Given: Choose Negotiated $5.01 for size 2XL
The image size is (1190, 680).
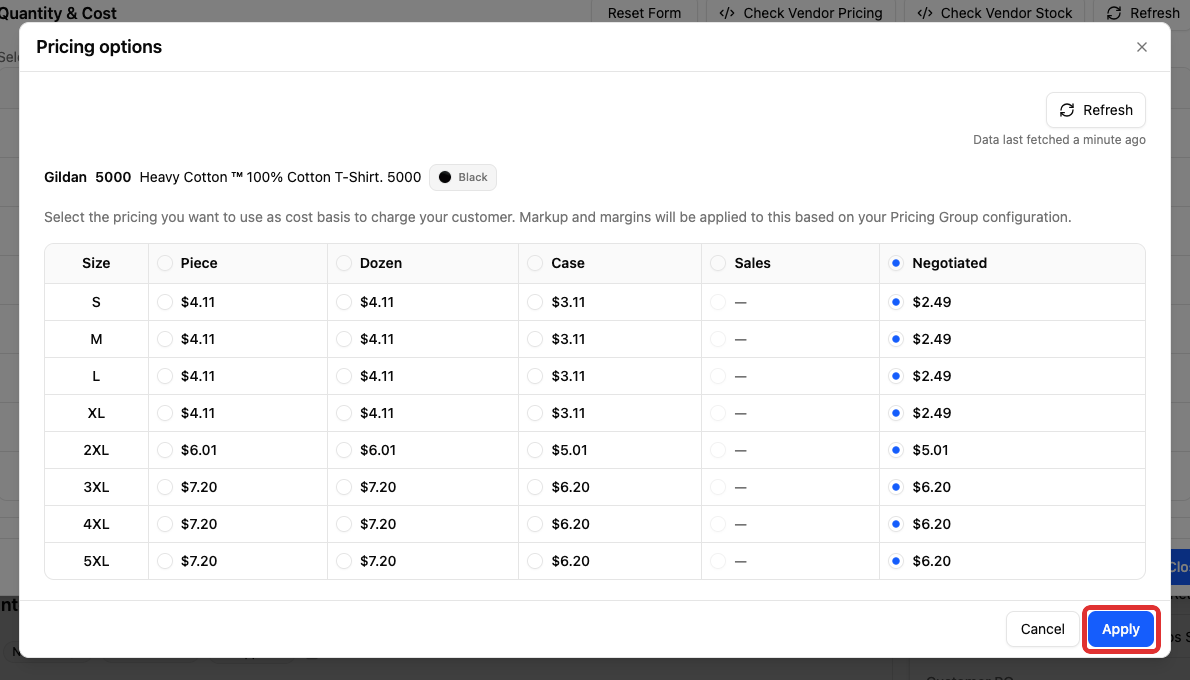Looking at the screenshot, I should coord(896,450).
